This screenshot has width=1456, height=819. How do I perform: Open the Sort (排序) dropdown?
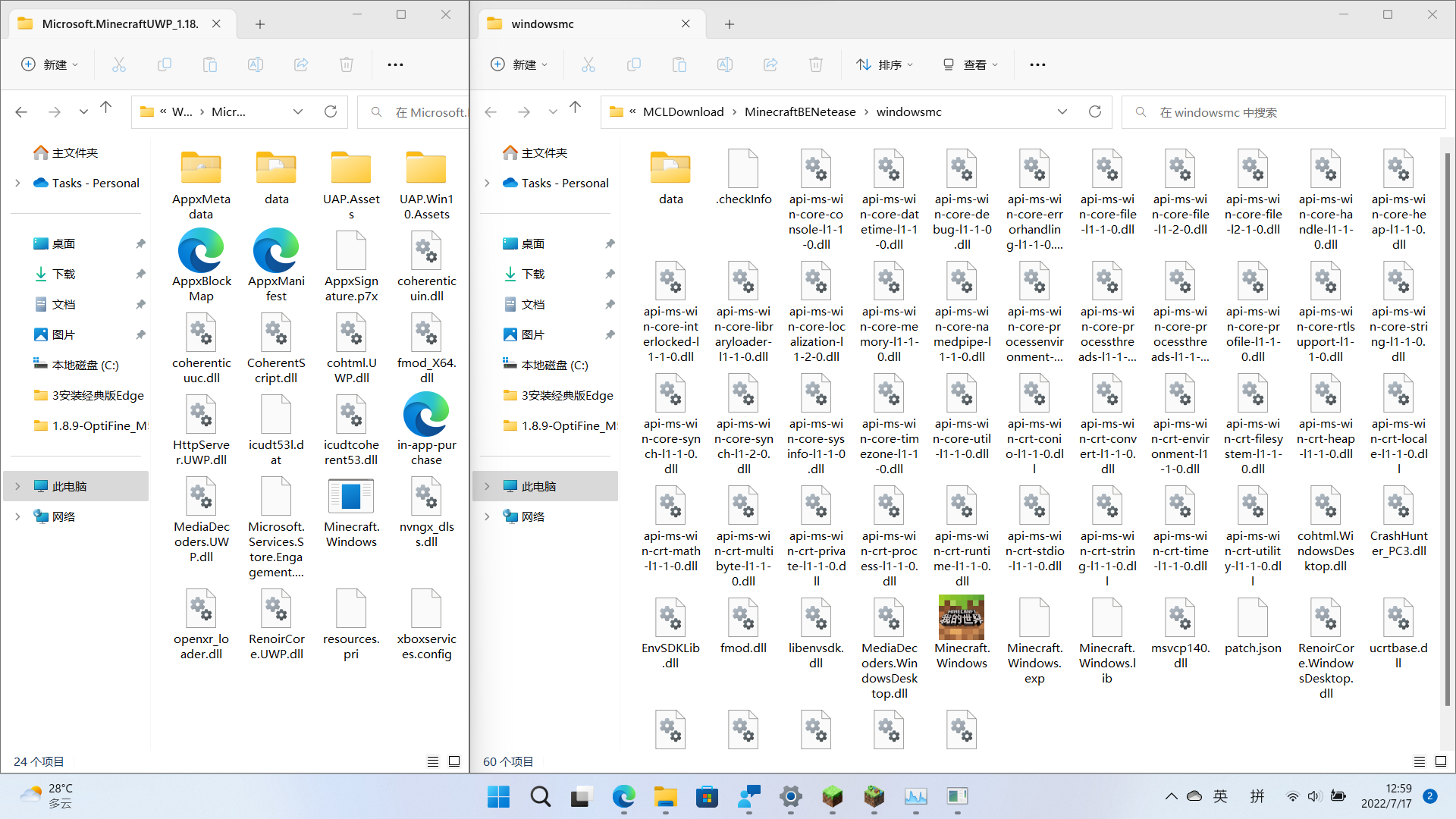coord(884,65)
